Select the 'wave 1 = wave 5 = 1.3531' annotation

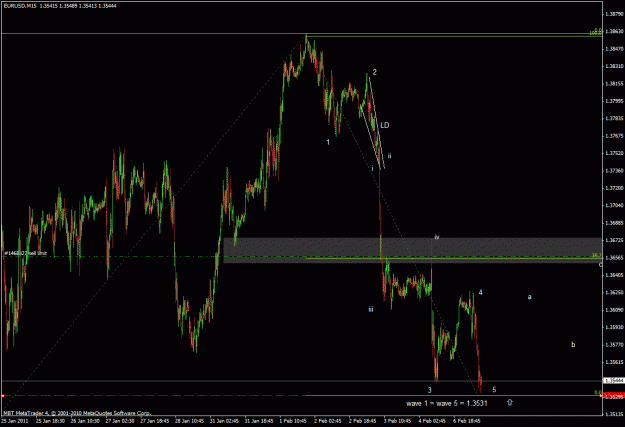(446, 403)
